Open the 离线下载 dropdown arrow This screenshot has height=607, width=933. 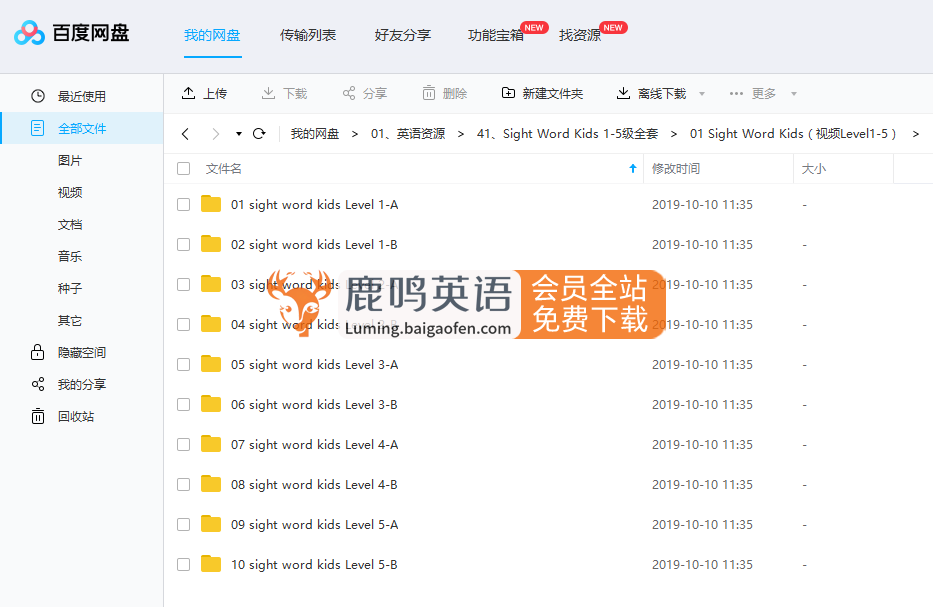[701, 93]
